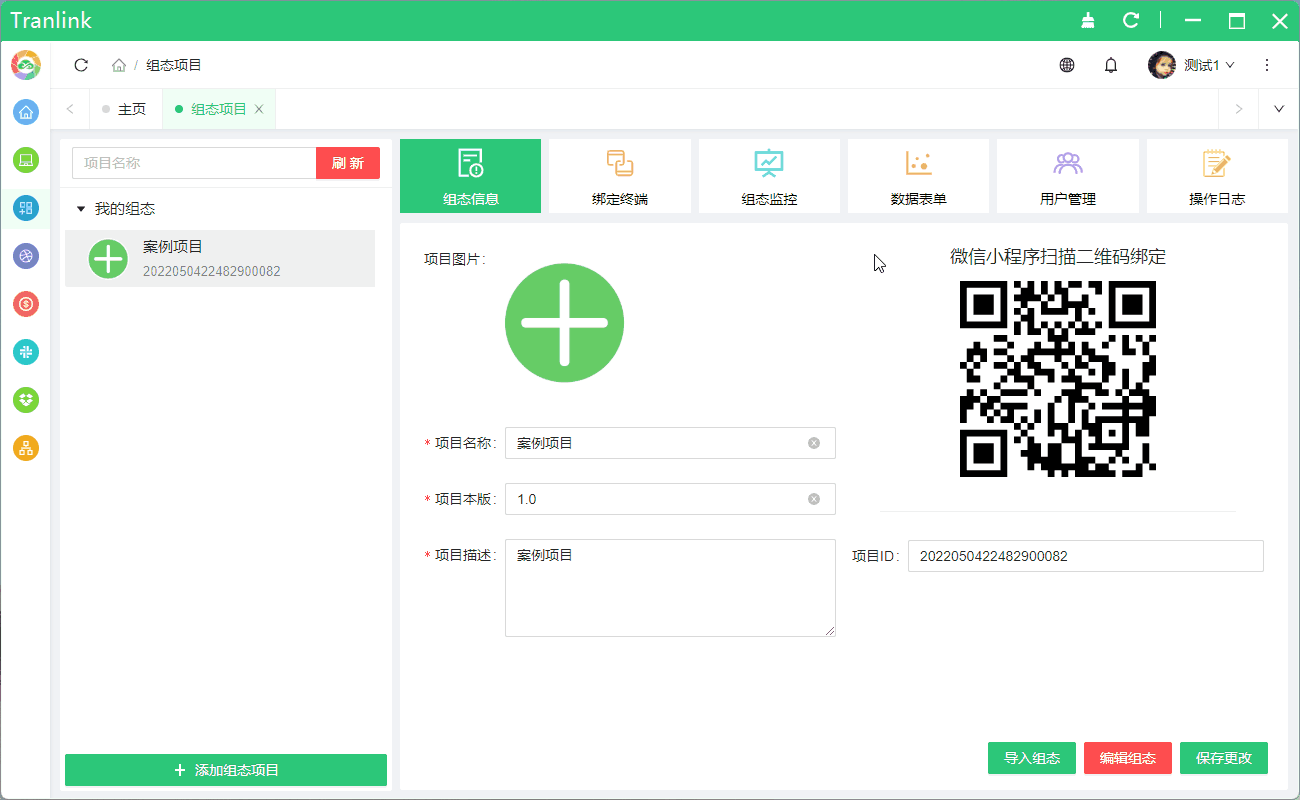1300x800 pixels.
Task: Collapse the 我的组态 tree group
Action: point(81,209)
